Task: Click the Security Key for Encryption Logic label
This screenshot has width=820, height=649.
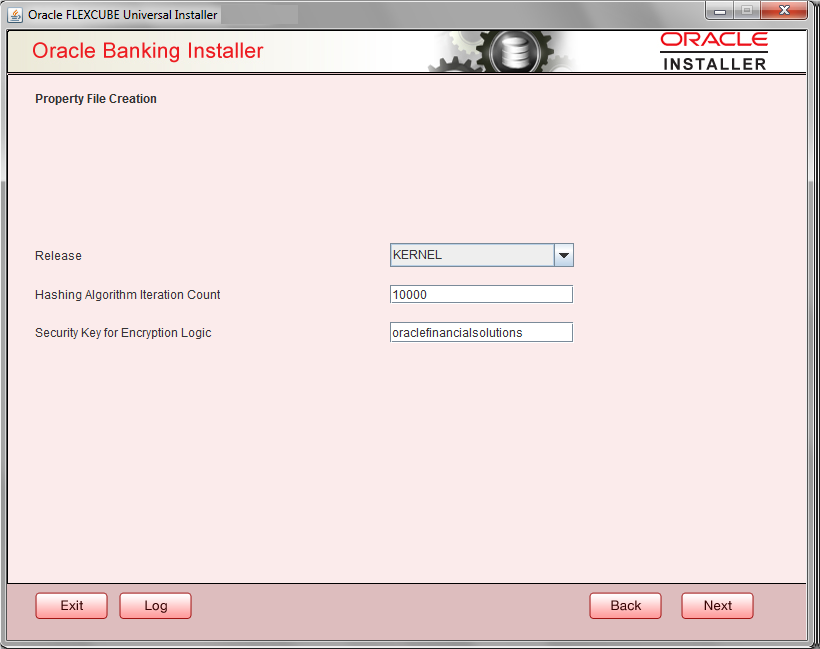Action: pos(123,333)
